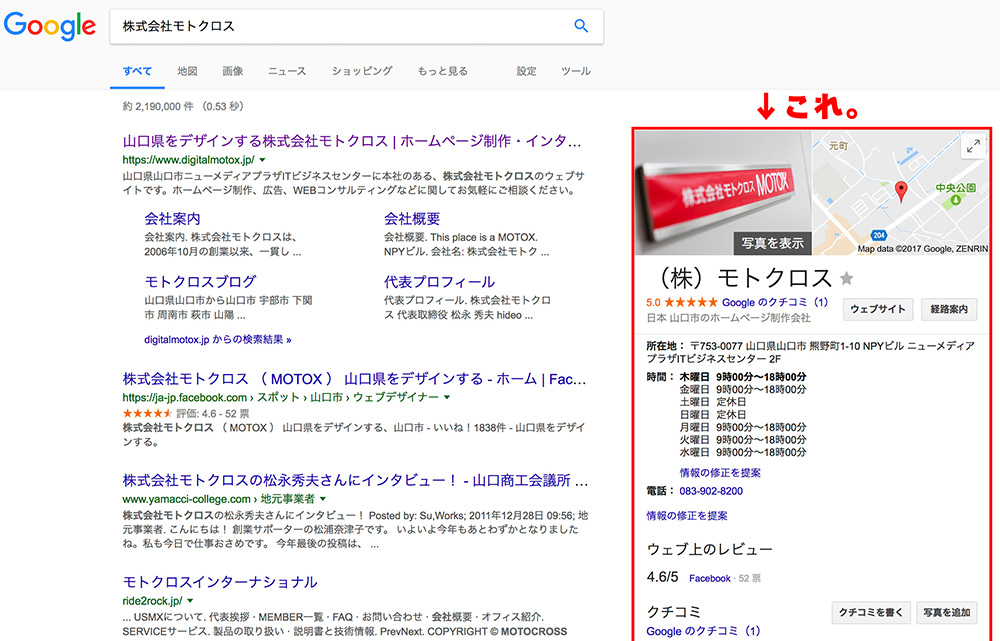The height and width of the screenshot is (641, 1000).
Task: Switch to ショッピング tab
Action: coord(362,71)
